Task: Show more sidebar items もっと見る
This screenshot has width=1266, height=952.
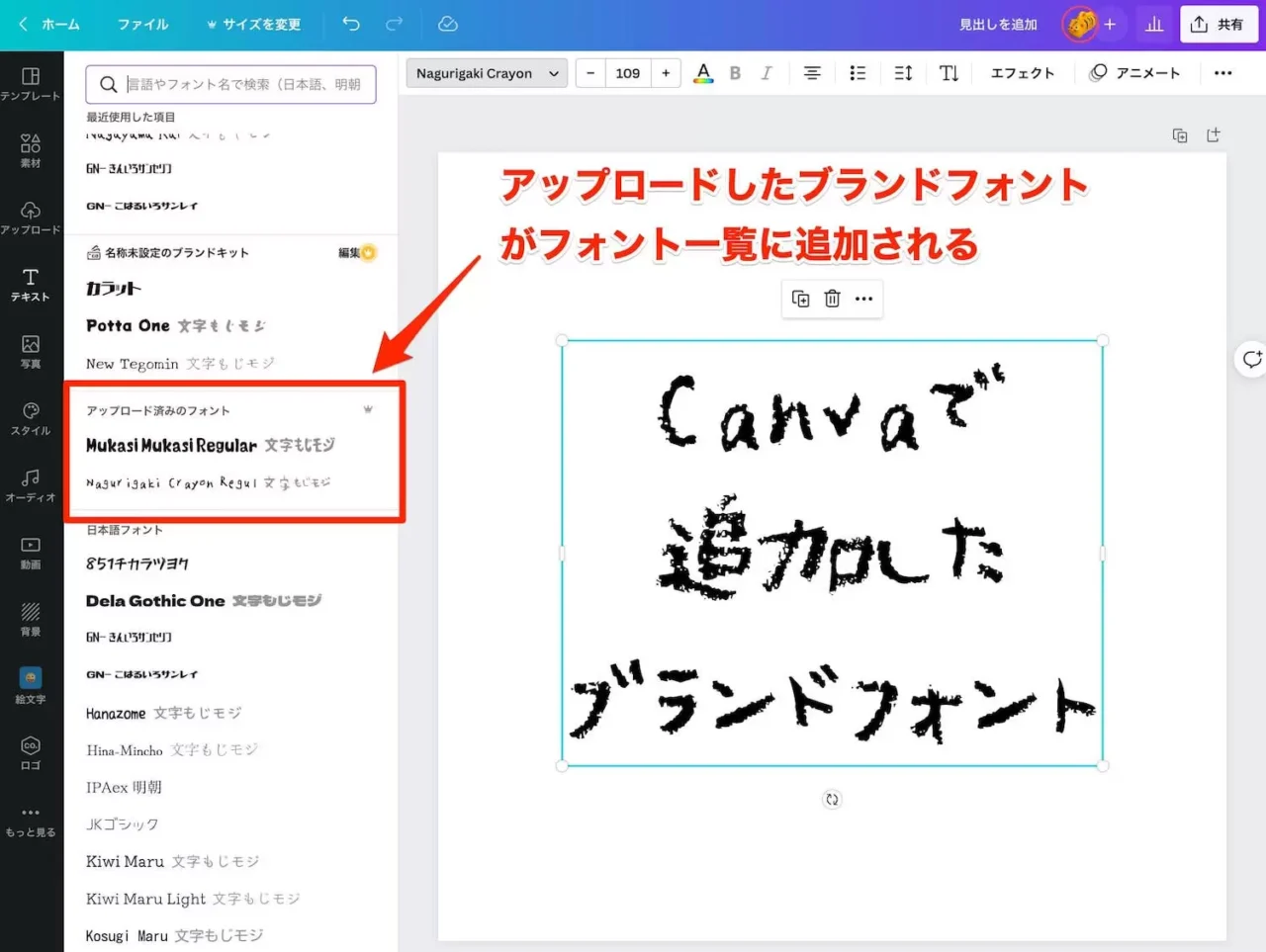Action: 31,821
